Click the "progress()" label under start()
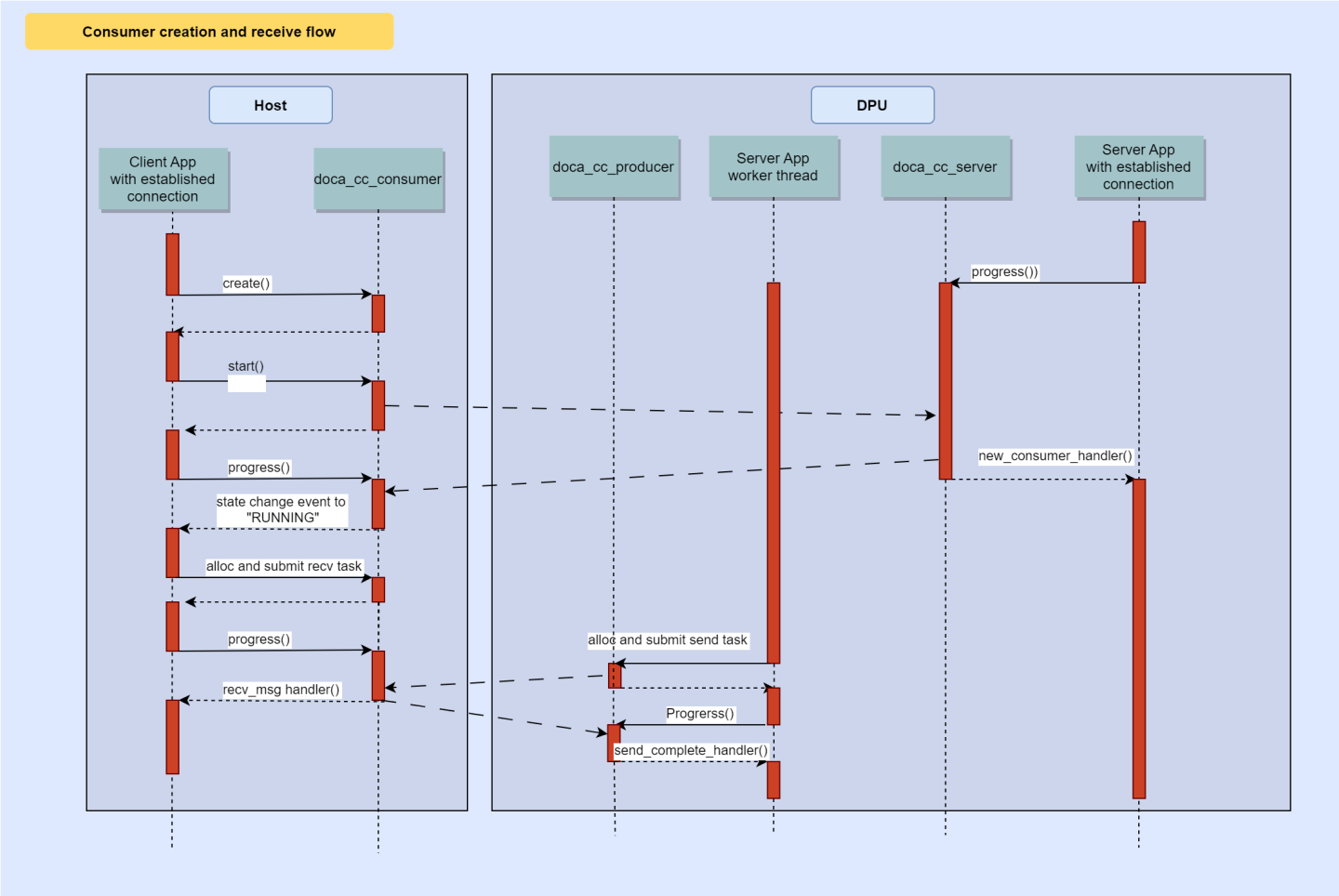 click(x=259, y=468)
